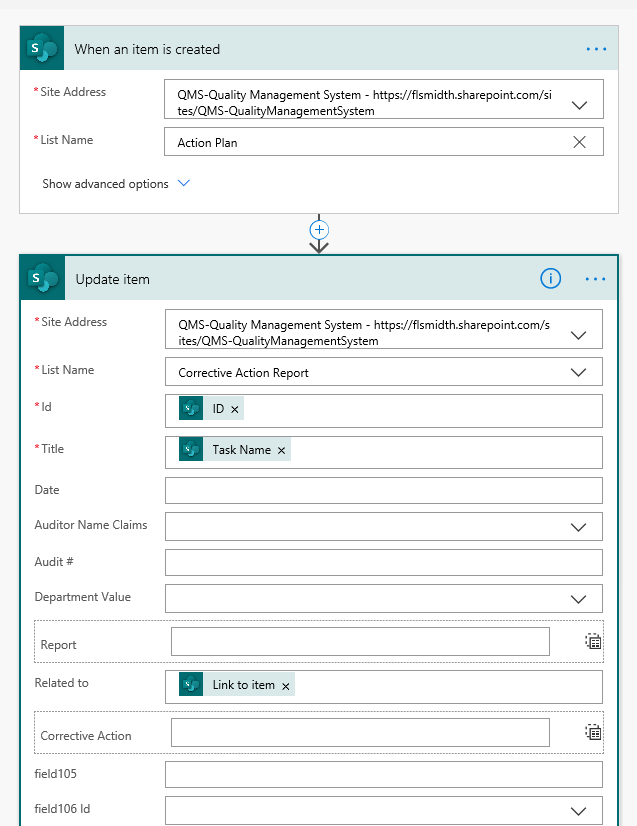
Task: Click the 'Task Name' token label
Action: click(241, 449)
